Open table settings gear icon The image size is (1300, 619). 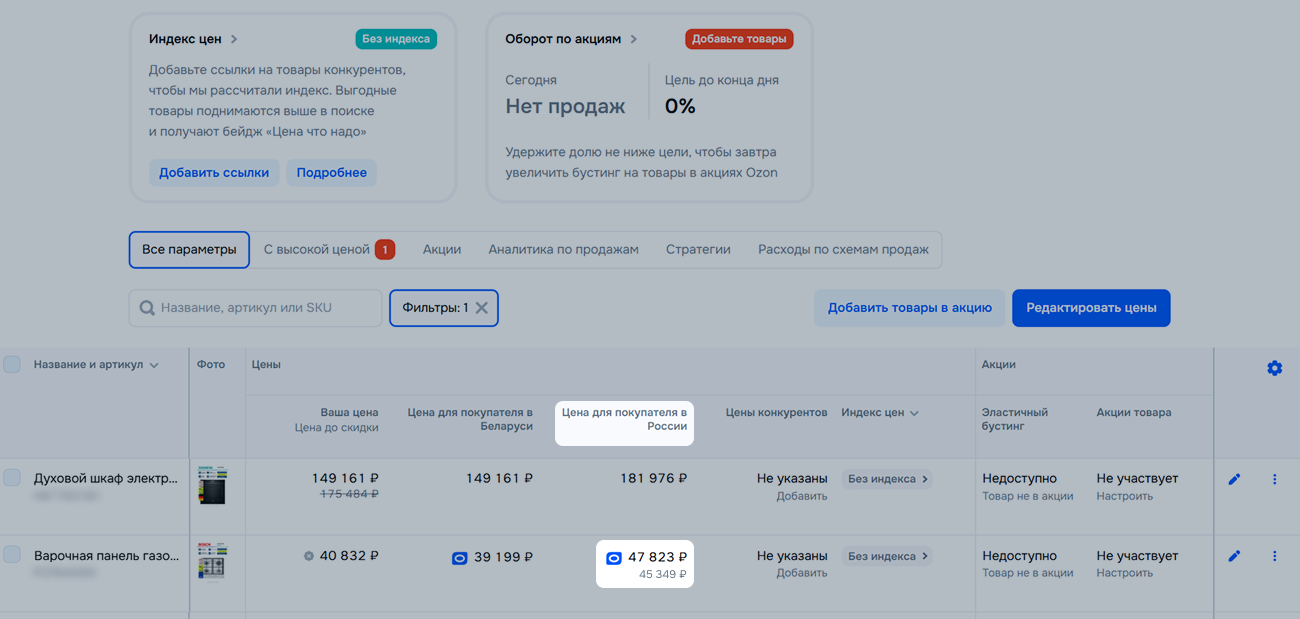[x=1274, y=368]
